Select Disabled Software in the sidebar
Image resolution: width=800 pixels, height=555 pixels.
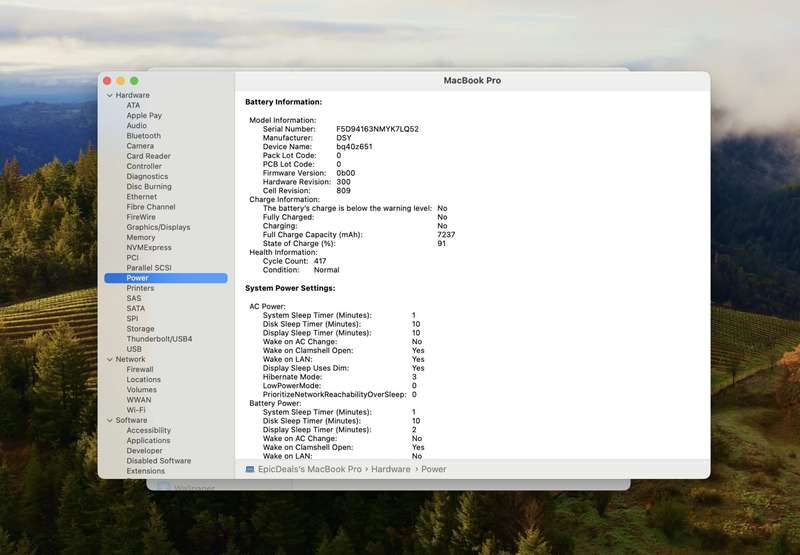(159, 461)
